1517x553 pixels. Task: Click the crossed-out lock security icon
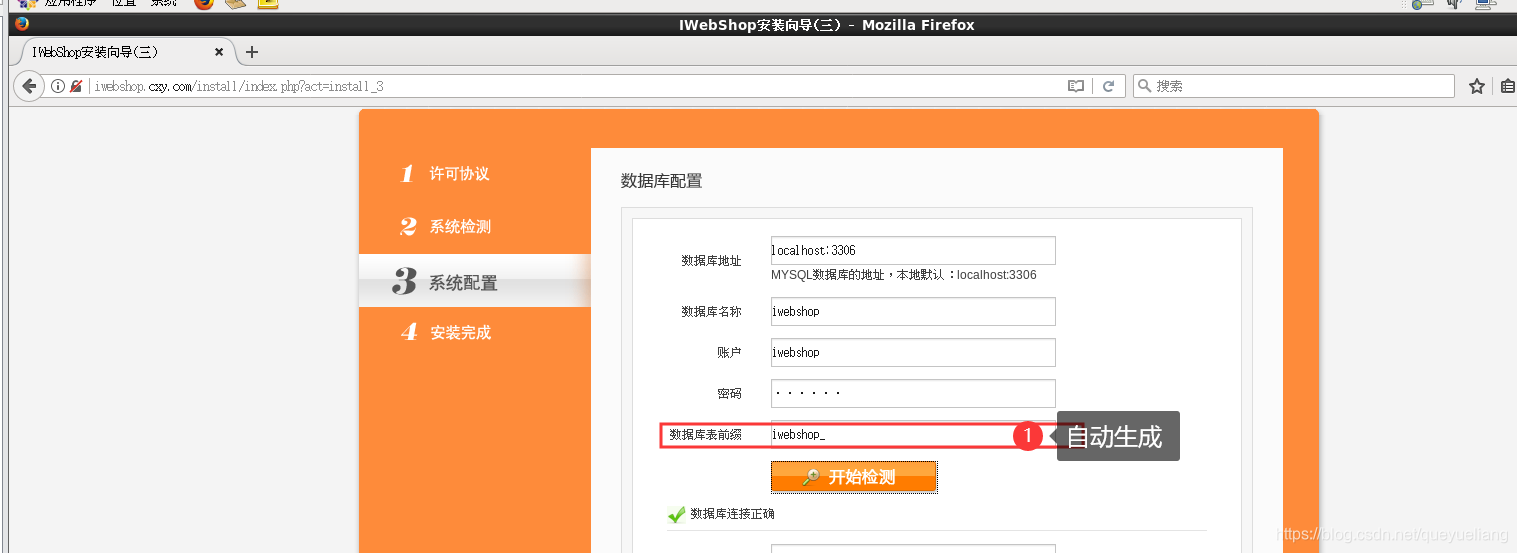coord(76,87)
